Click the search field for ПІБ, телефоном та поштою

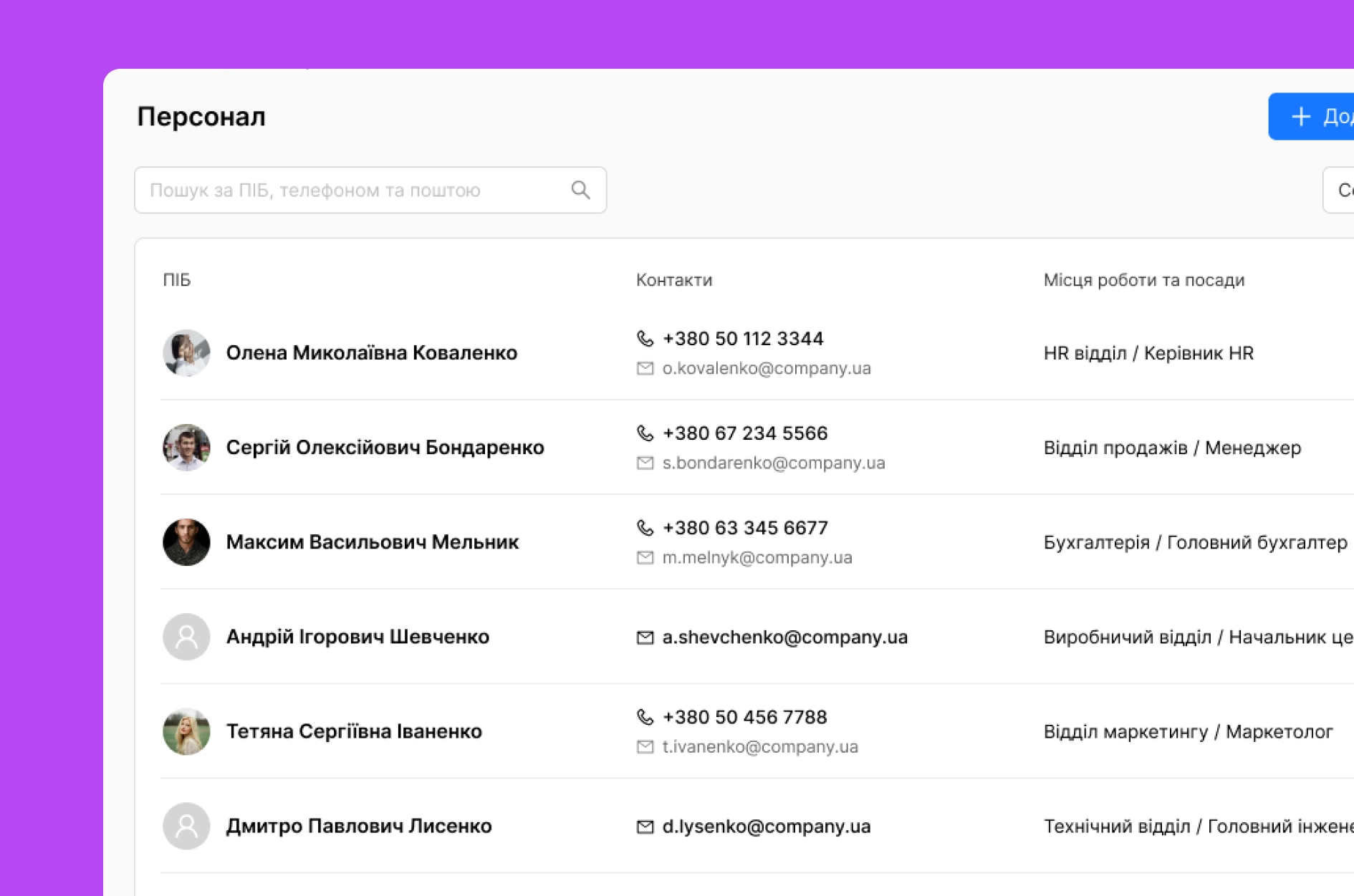point(370,190)
